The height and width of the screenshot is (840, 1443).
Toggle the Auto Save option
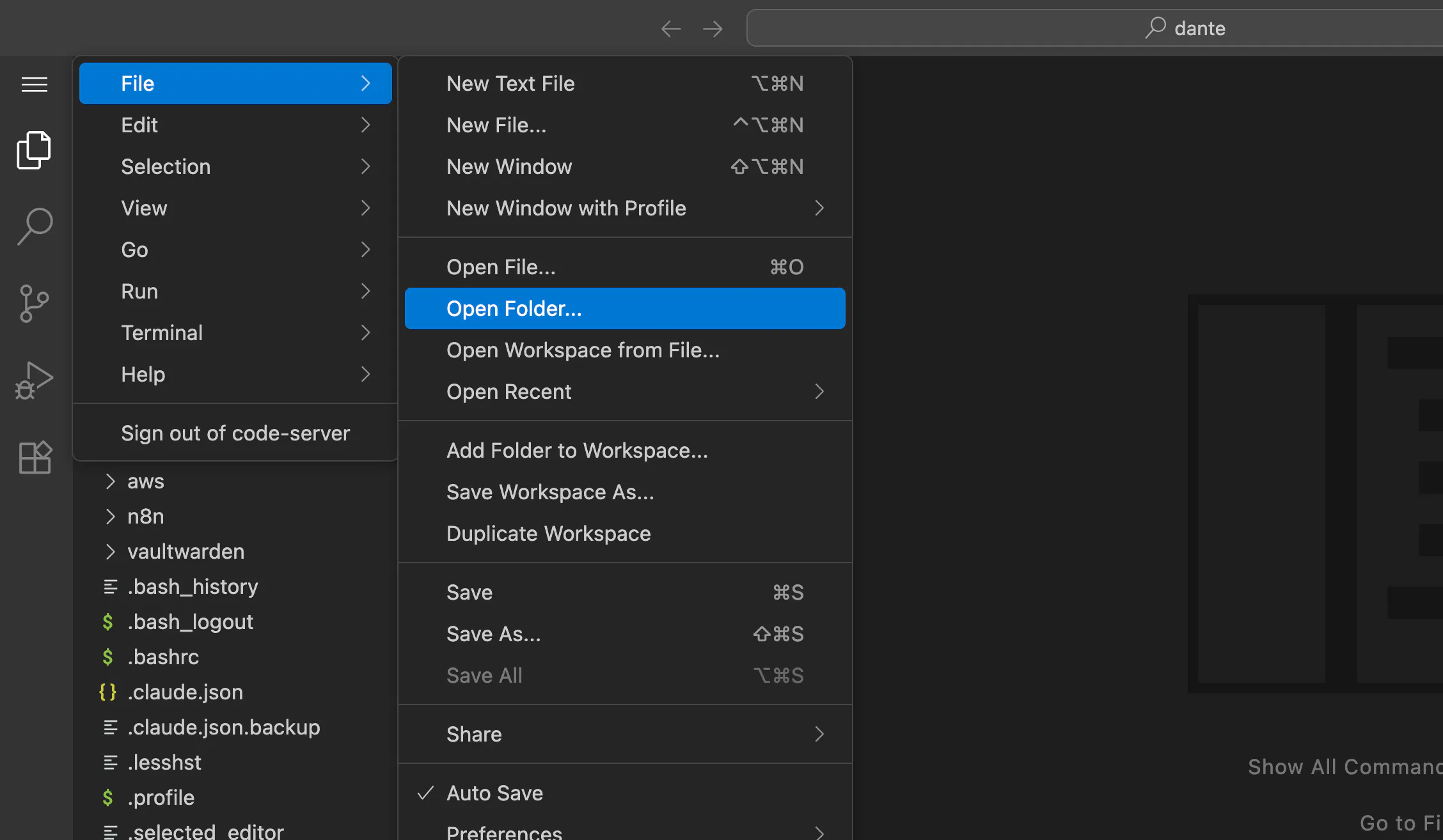click(x=495, y=793)
